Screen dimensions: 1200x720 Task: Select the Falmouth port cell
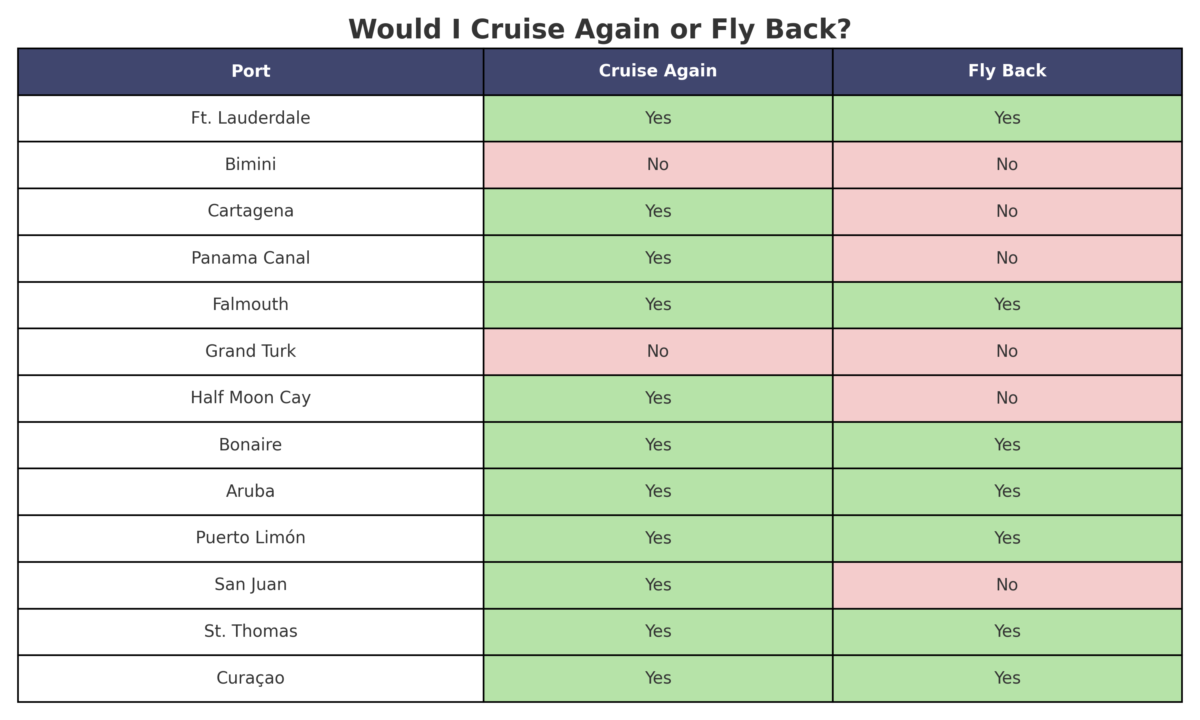coord(250,304)
